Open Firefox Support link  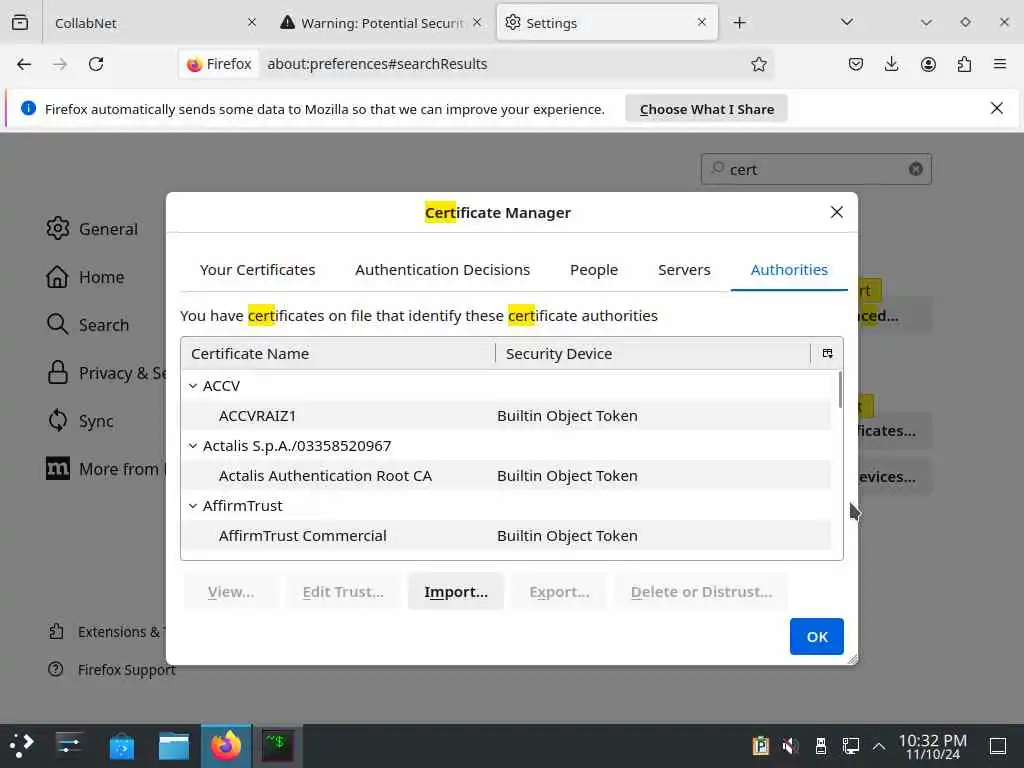[111, 669]
